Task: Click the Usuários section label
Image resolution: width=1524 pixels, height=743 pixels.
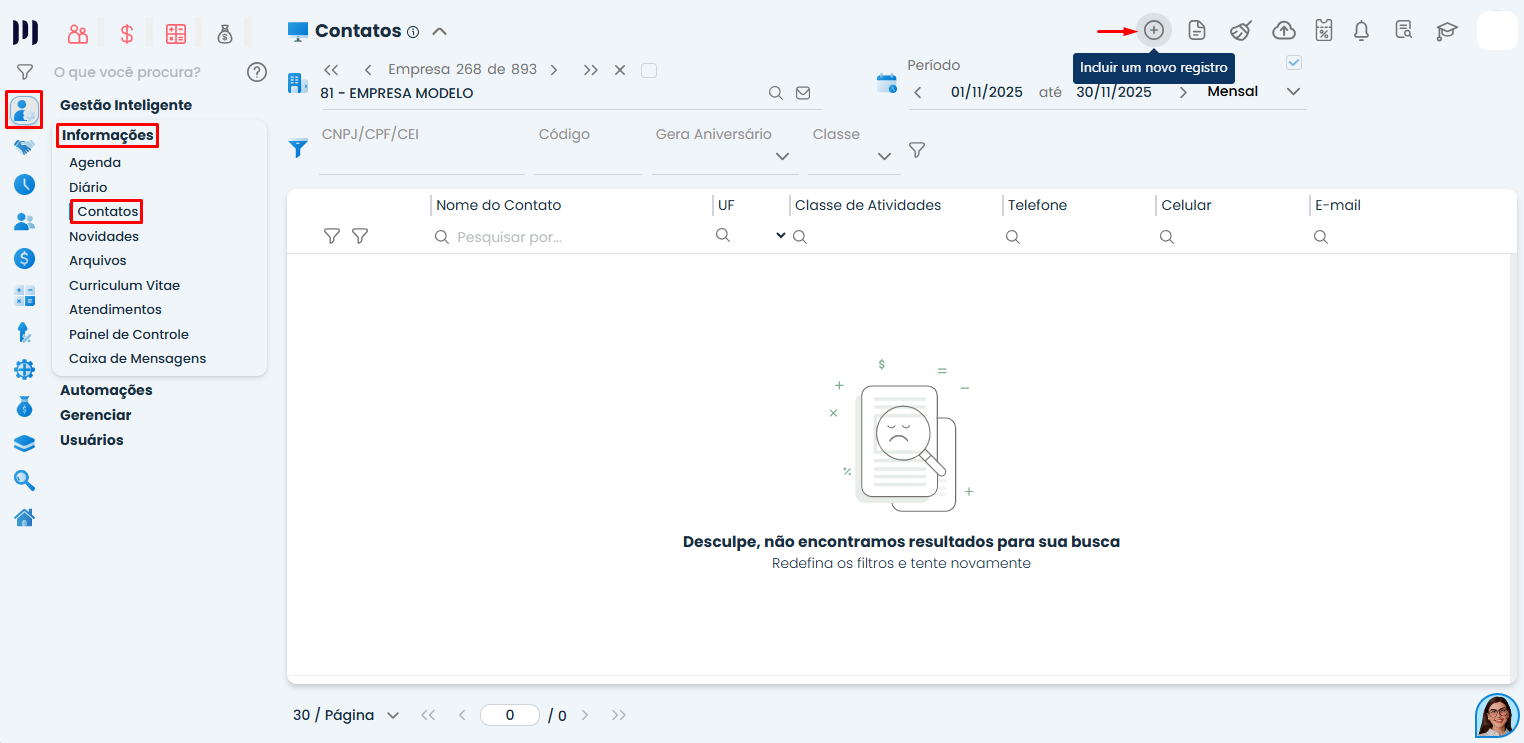Action: [91, 440]
